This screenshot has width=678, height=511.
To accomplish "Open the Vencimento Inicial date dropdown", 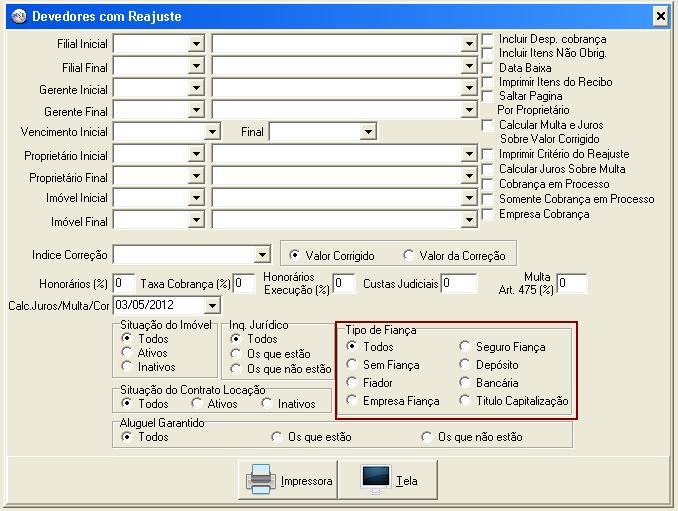I will click(x=211, y=132).
